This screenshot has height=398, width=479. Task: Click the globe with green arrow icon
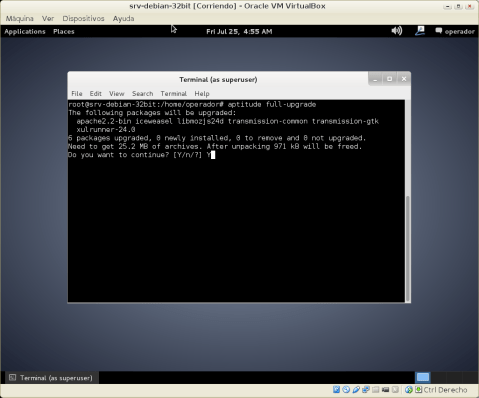pyautogui.click(x=409, y=389)
